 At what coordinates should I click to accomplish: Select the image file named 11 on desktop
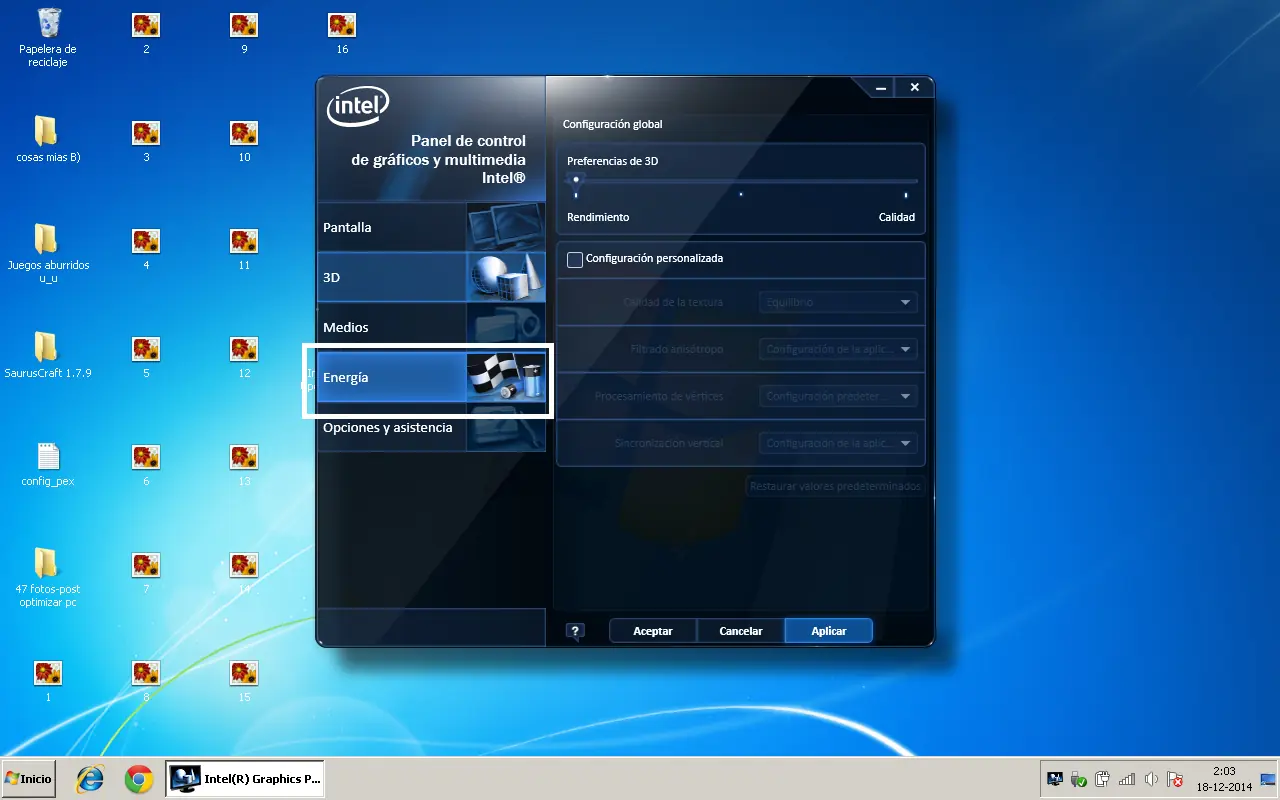244,248
